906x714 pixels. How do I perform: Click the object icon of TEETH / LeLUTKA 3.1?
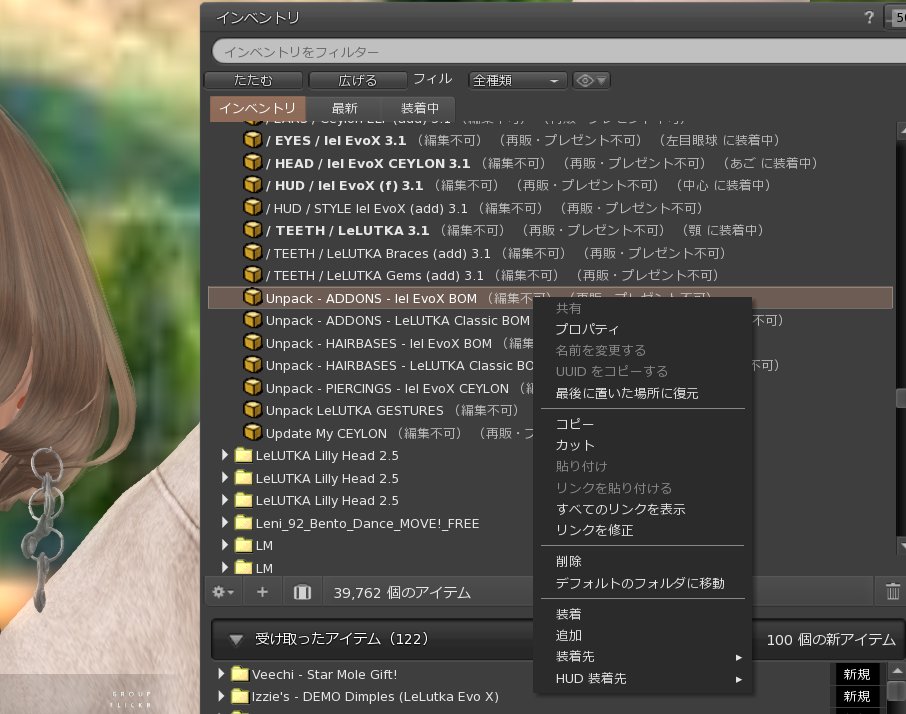(253, 230)
